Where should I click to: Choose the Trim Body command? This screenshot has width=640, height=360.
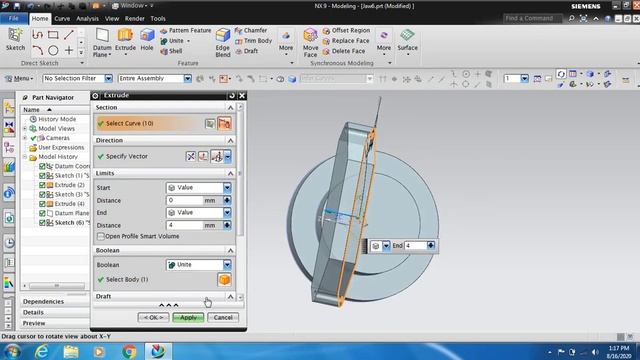pyautogui.click(x=253, y=41)
